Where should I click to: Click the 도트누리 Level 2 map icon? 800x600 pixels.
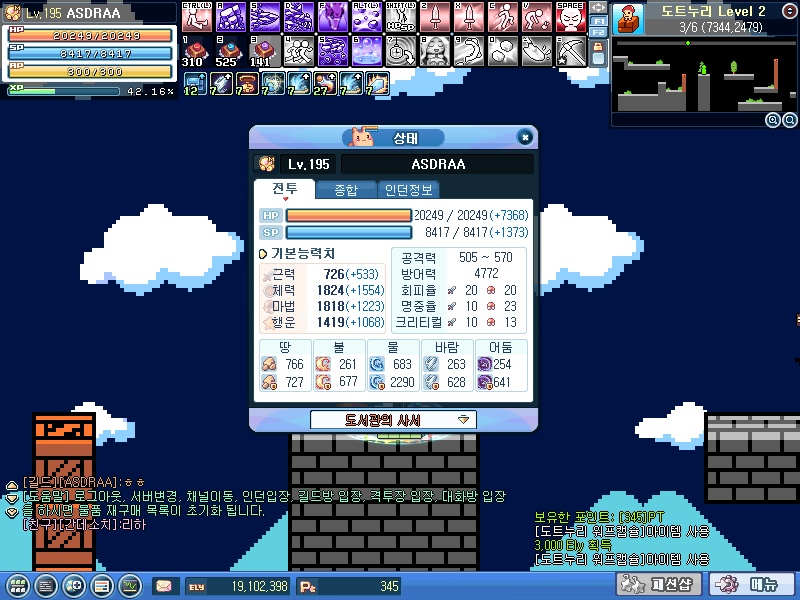click(629, 18)
